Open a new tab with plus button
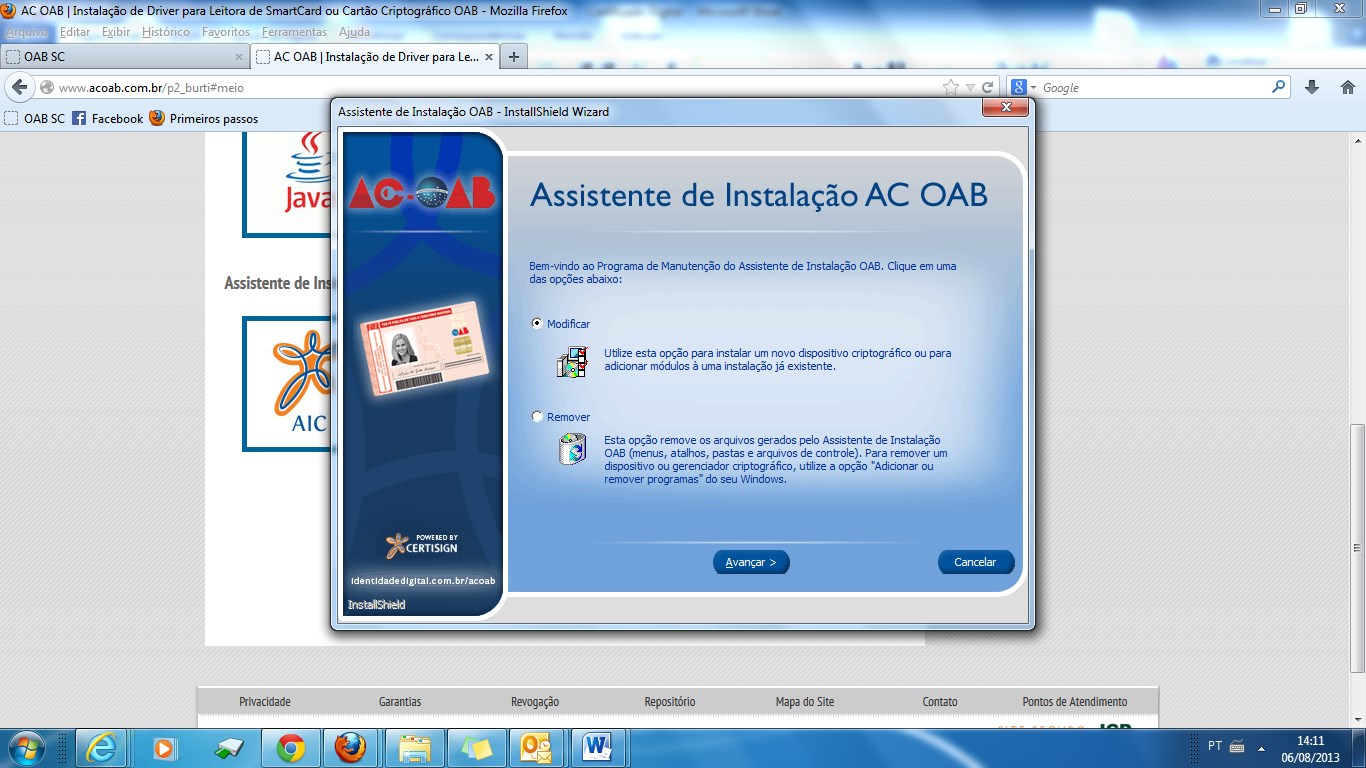Screen dimensions: 1366x768 [513, 57]
